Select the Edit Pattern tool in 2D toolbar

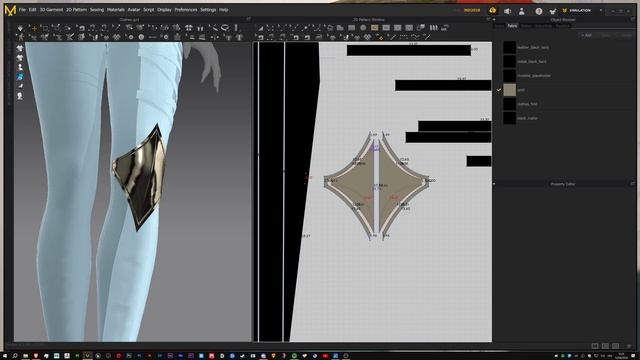[x=270, y=28]
